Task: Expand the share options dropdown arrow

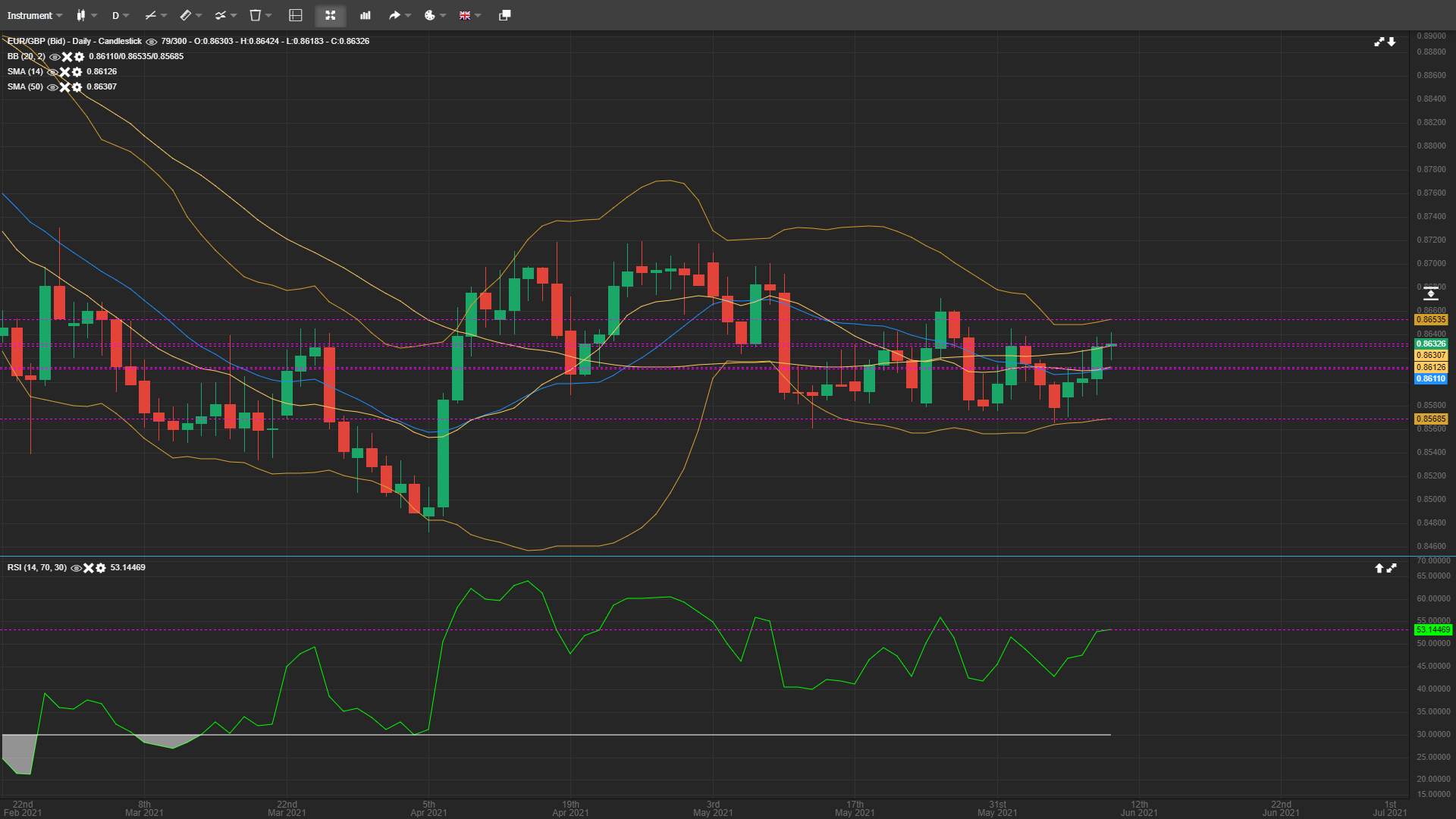Action: pos(408,15)
